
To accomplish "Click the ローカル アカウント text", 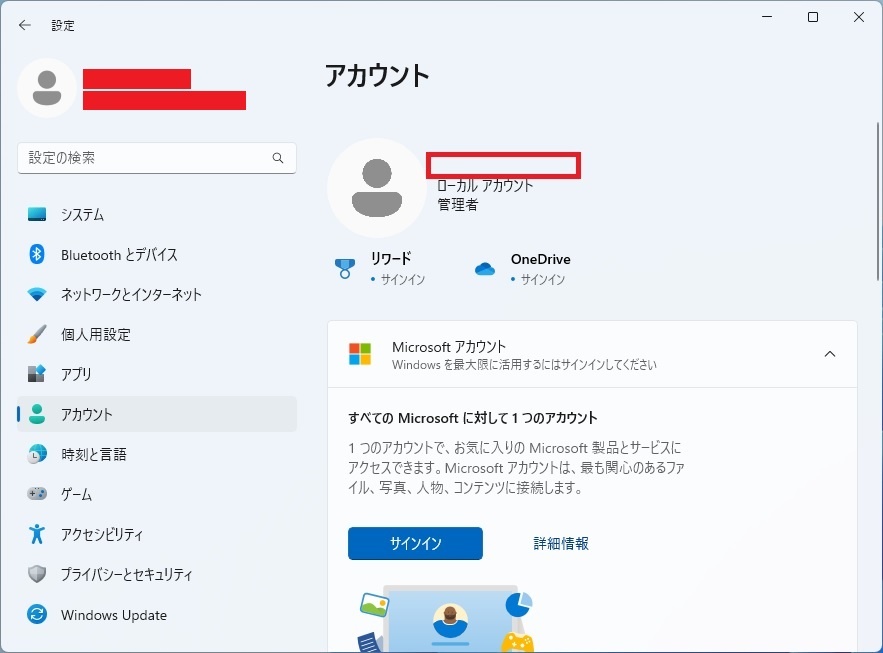I will pyautogui.click(x=485, y=186).
